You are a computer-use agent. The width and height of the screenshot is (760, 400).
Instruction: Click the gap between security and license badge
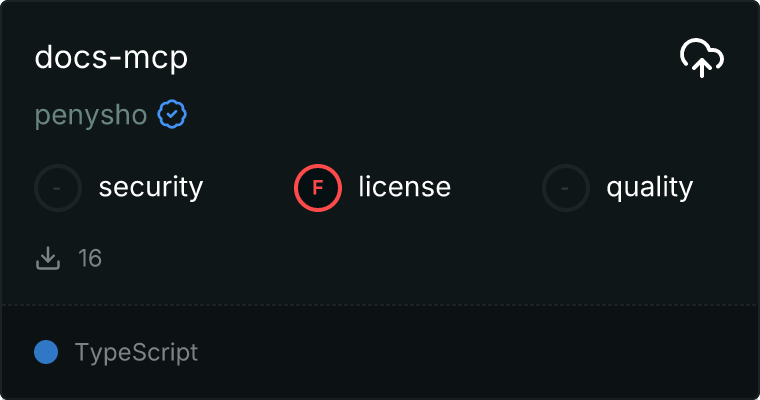click(x=248, y=187)
